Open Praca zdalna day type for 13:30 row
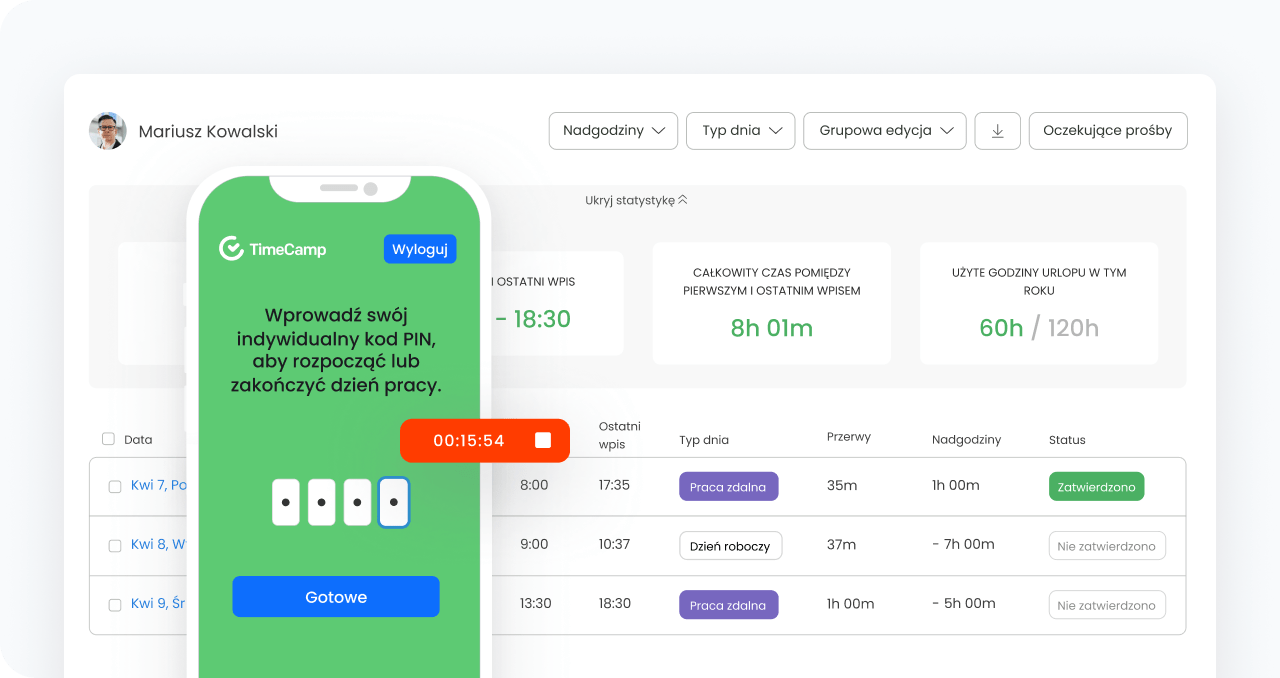Viewport: 1280px width, 678px height. tap(728, 605)
